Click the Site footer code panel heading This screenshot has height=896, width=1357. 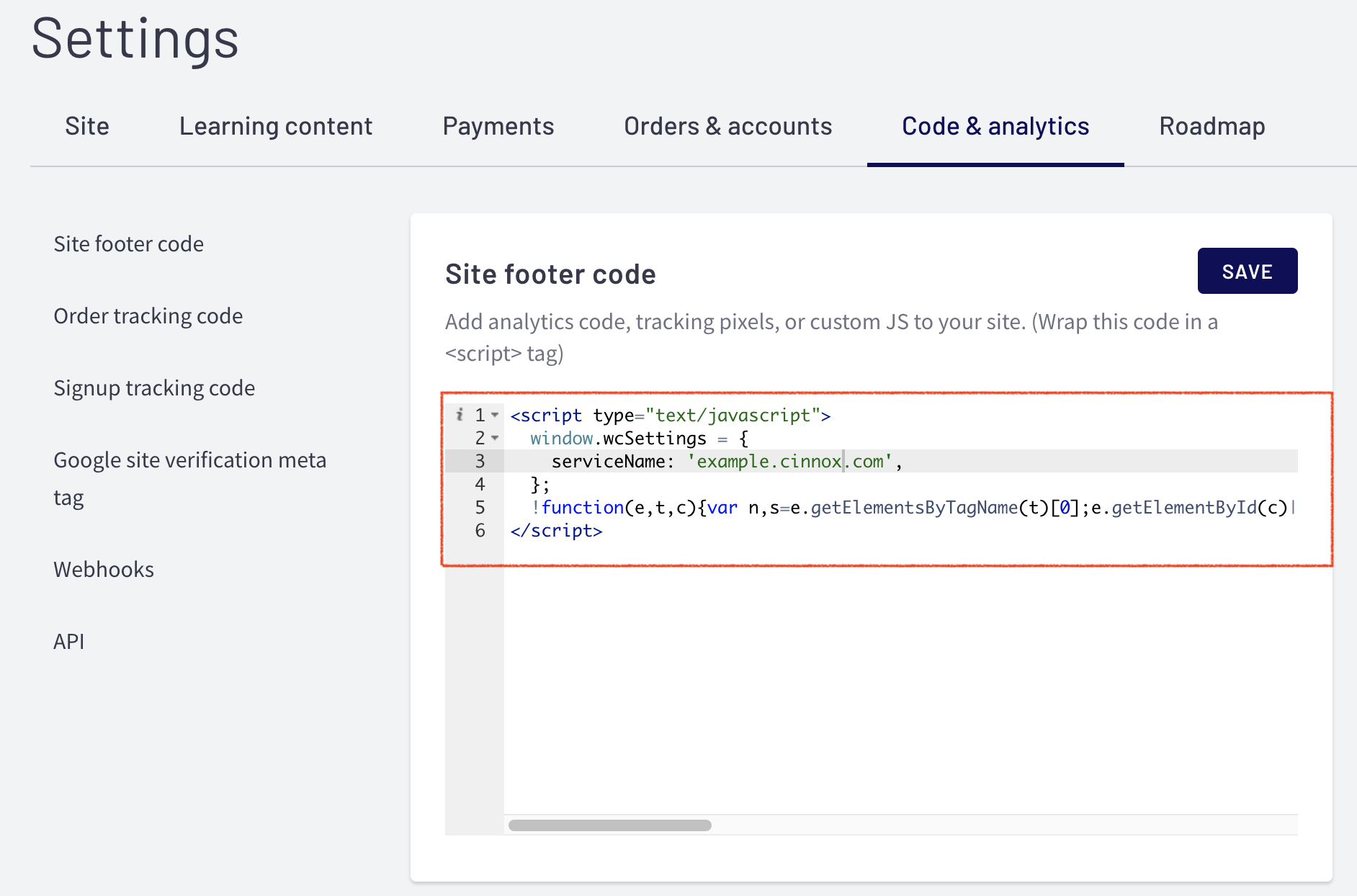pyautogui.click(x=550, y=274)
